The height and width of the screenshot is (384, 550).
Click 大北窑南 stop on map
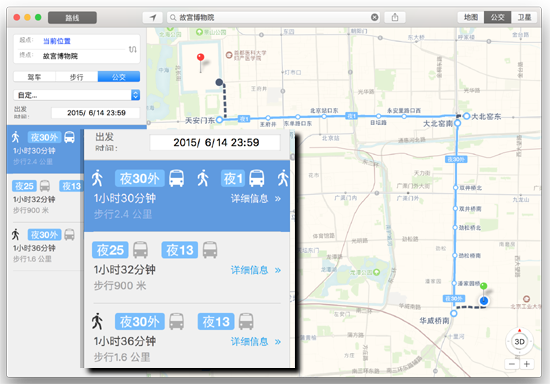[x=458, y=123]
